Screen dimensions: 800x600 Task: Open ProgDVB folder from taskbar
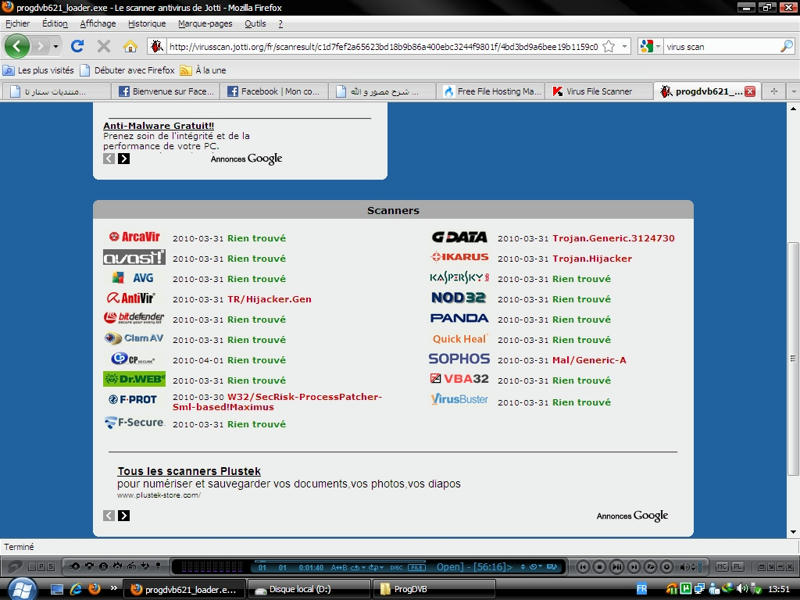click(434, 589)
